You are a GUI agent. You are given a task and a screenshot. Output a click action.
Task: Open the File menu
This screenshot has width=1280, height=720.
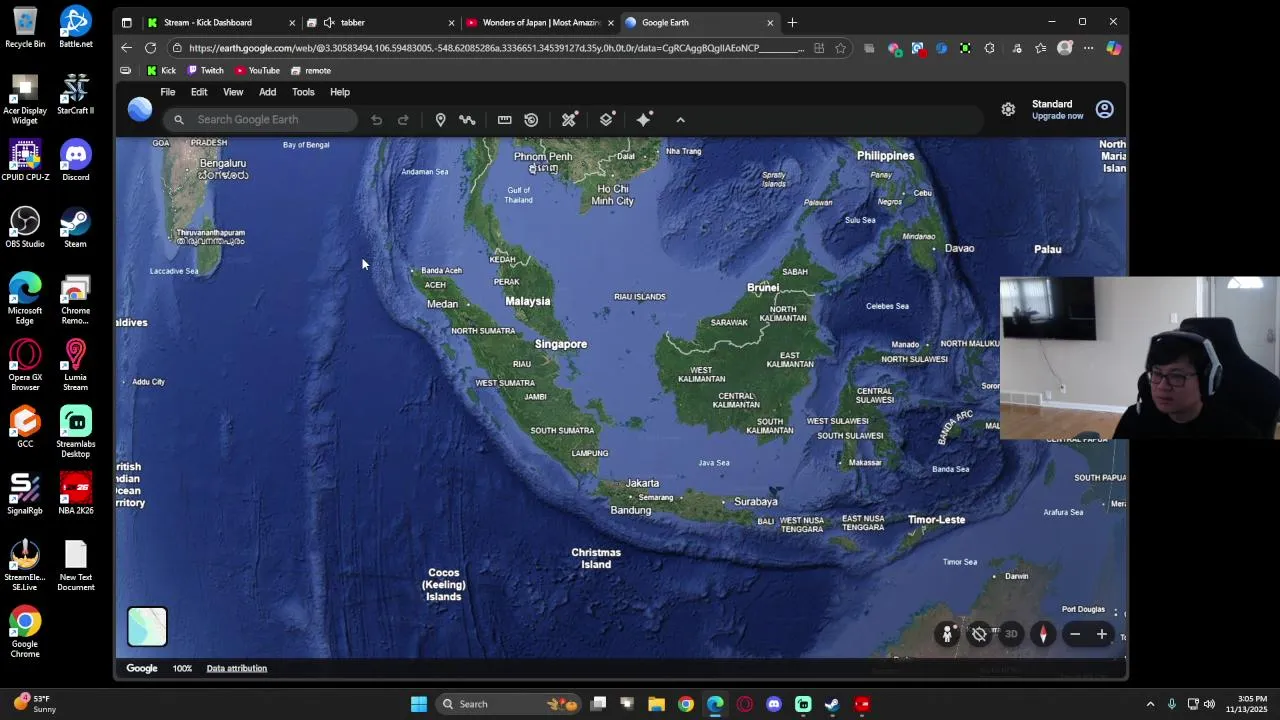coord(168,92)
